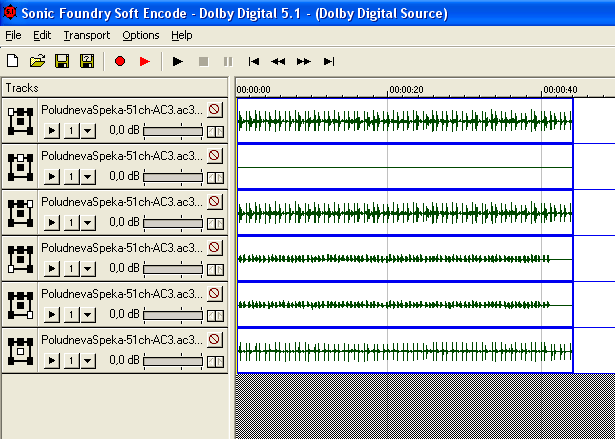Save the project with the floppy icon
This screenshot has width=615, height=439.
click(x=62, y=61)
